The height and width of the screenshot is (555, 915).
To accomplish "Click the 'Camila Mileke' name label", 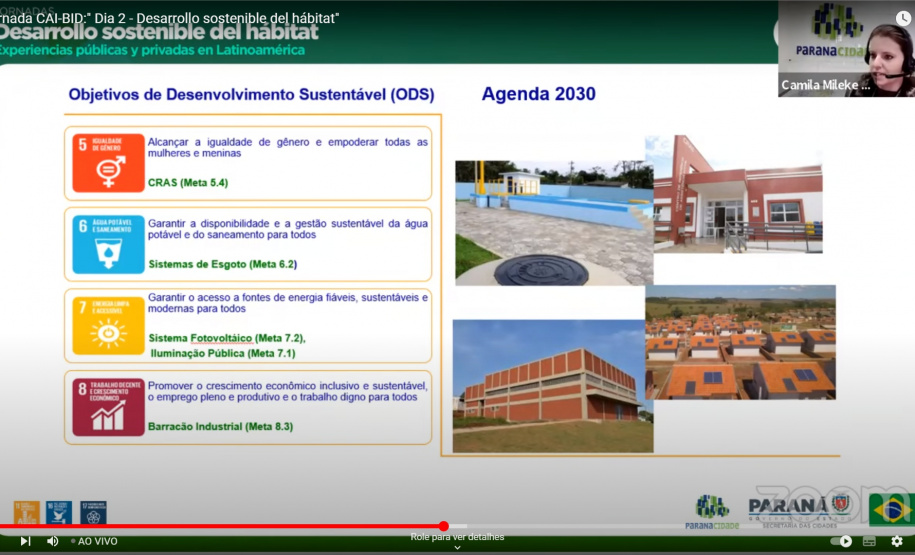I will click(x=825, y=85).
